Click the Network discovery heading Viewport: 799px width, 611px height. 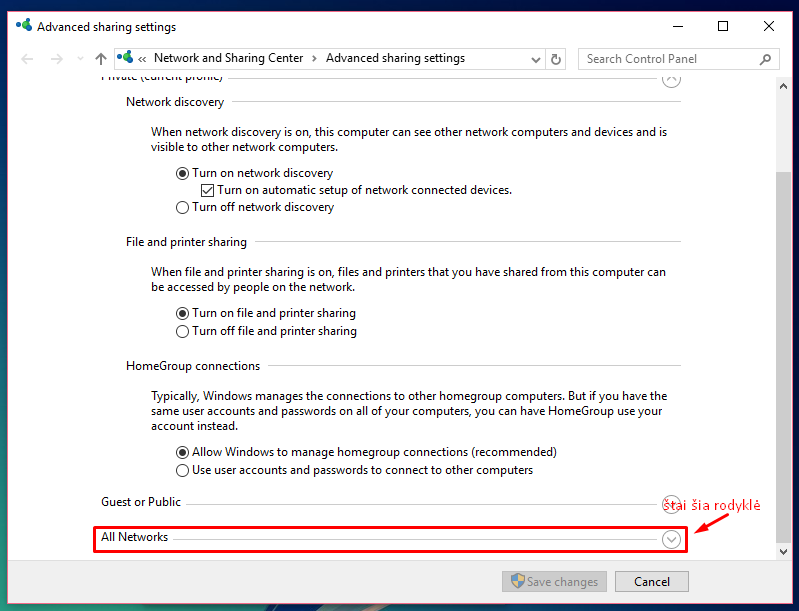click(x=175, y=102)
